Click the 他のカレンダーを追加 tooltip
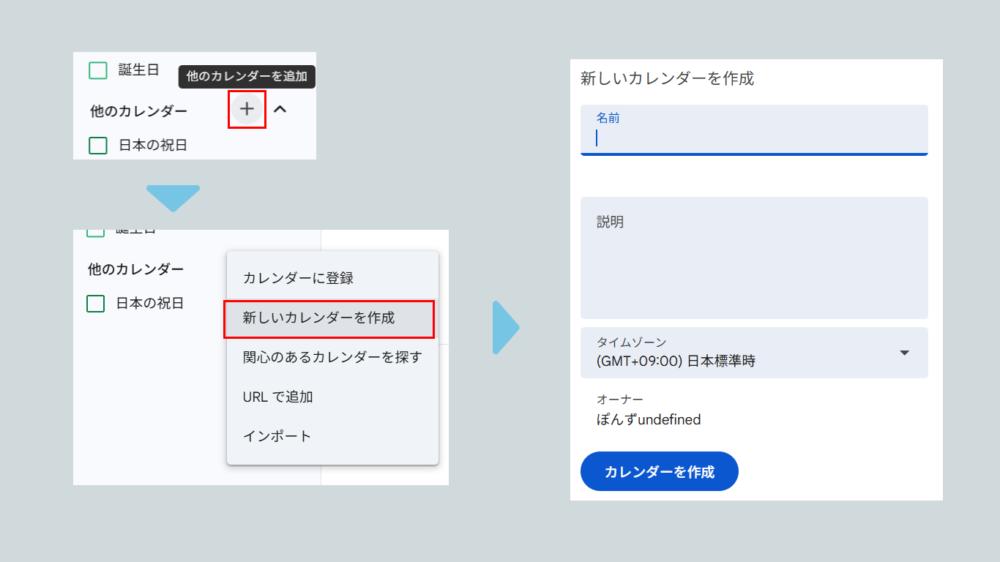This screenshot has width=1000, height=562. (247, 76)
